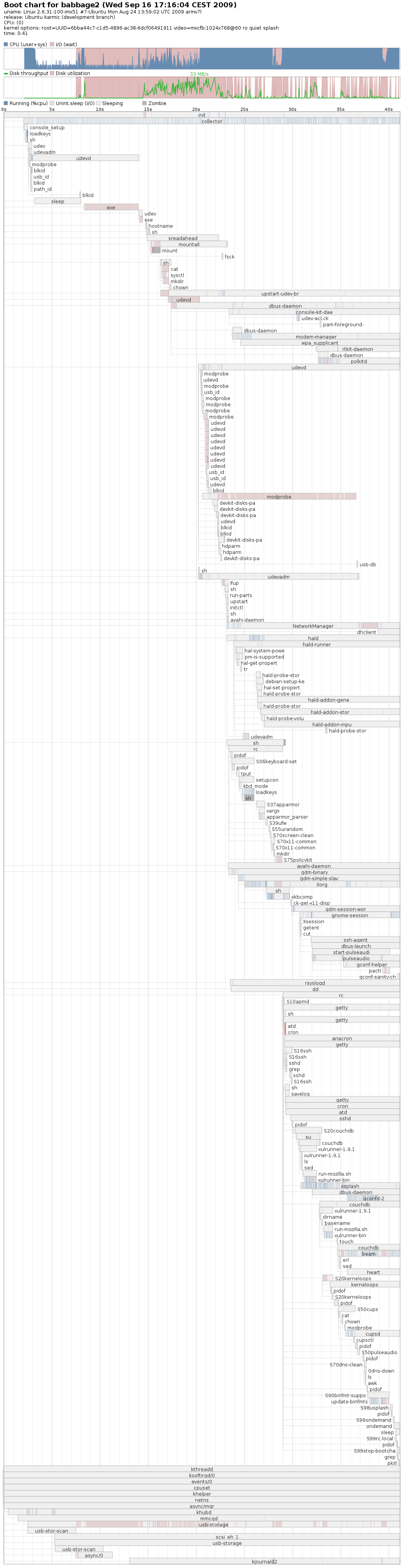This screenshot has width=404, height=1568.
Task: Select the sreadahead process bar
Action: (183, 238)
